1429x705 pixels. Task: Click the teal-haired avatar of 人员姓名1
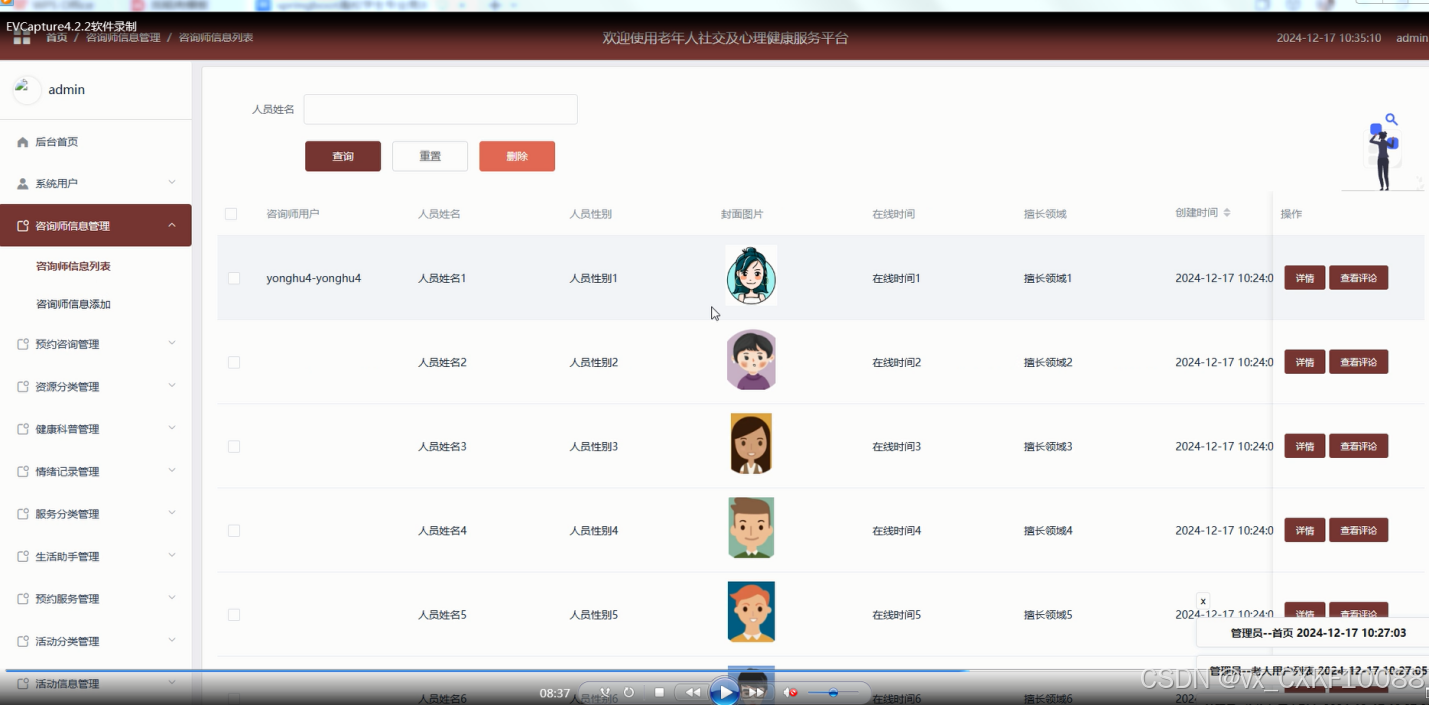tap(751, 275)
